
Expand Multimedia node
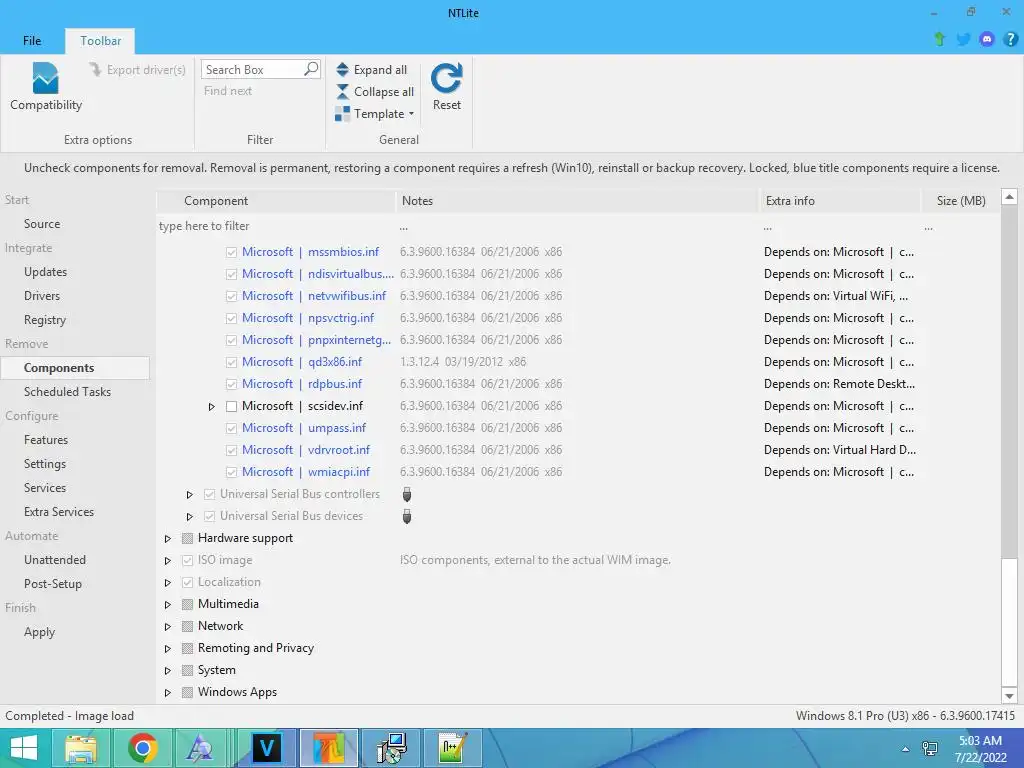[168, 605]
